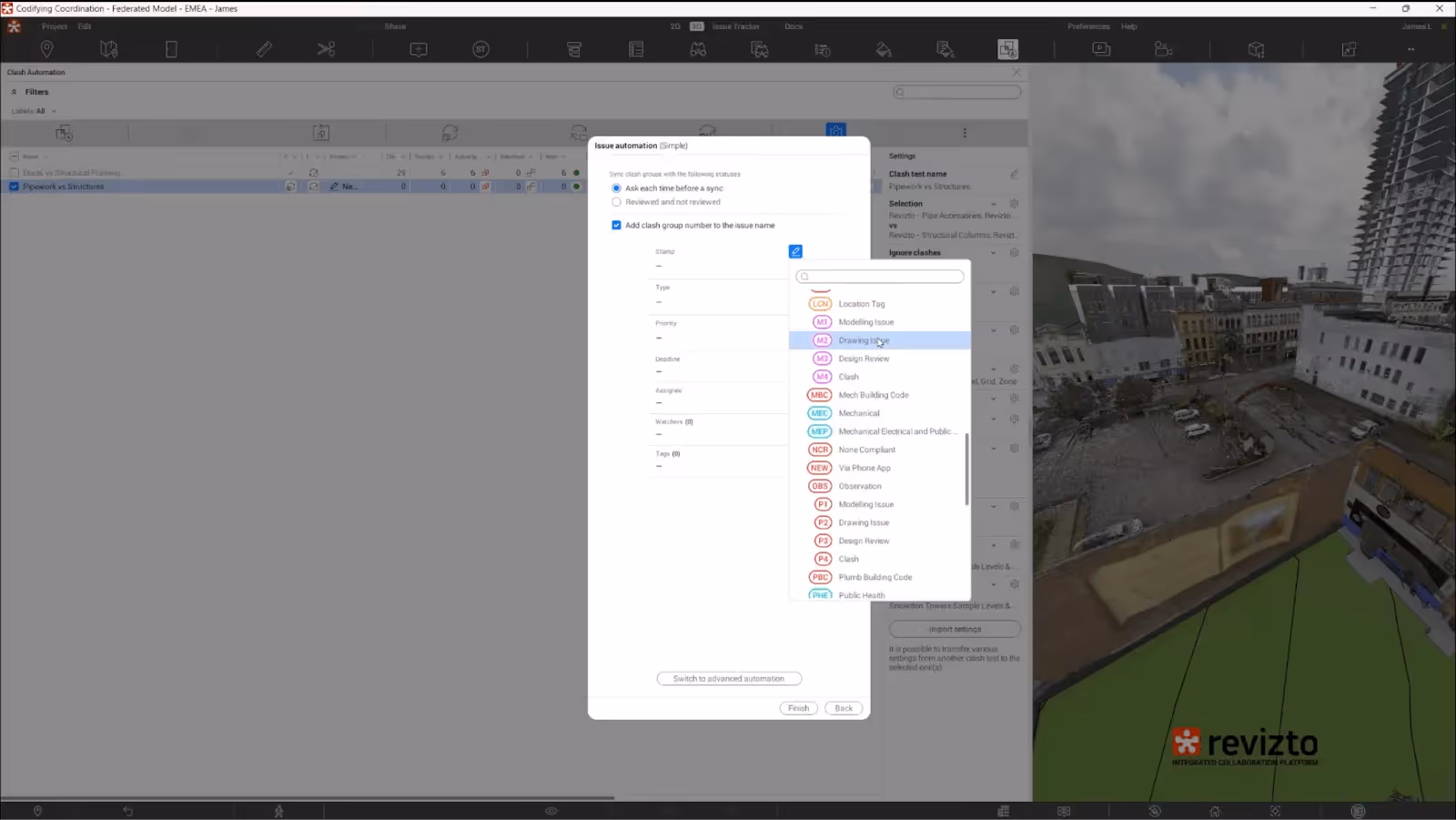Click Switch to advanced automation

728,678
